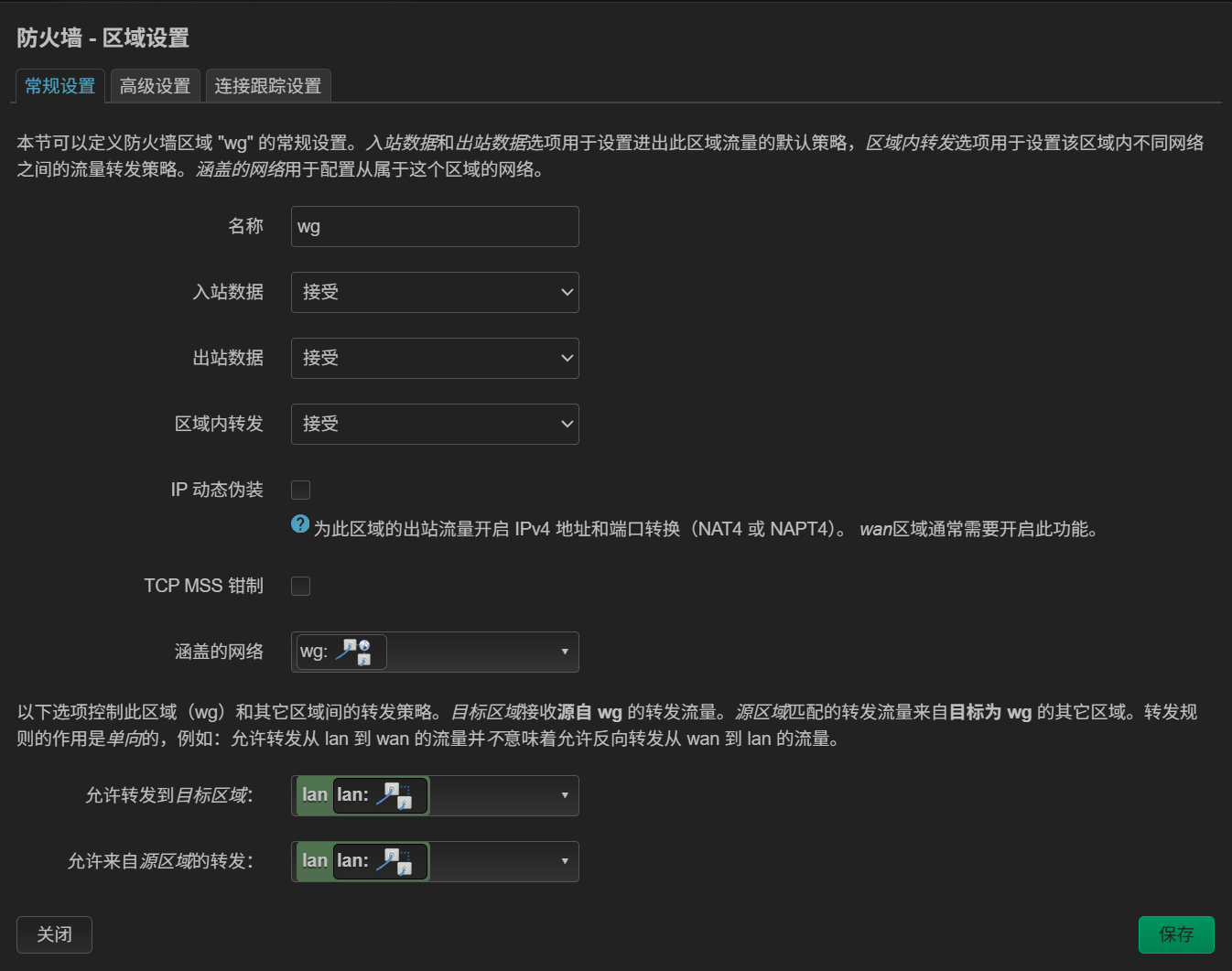Switch to the 连接跟踪设置 tab
This screenshot has width=1232, height=971.
coord(267,85)
